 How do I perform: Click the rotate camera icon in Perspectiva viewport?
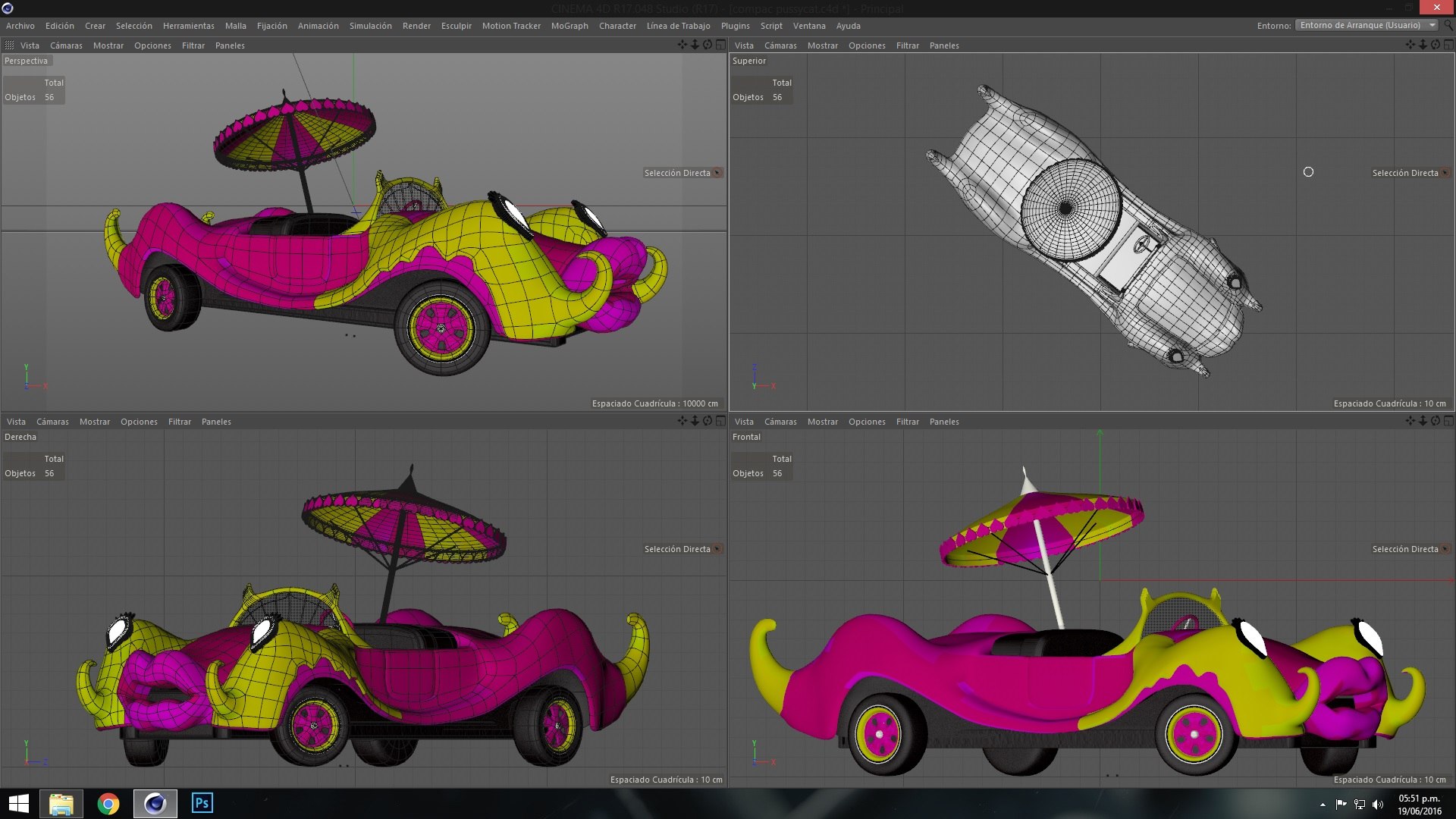(x=708, y=45)
